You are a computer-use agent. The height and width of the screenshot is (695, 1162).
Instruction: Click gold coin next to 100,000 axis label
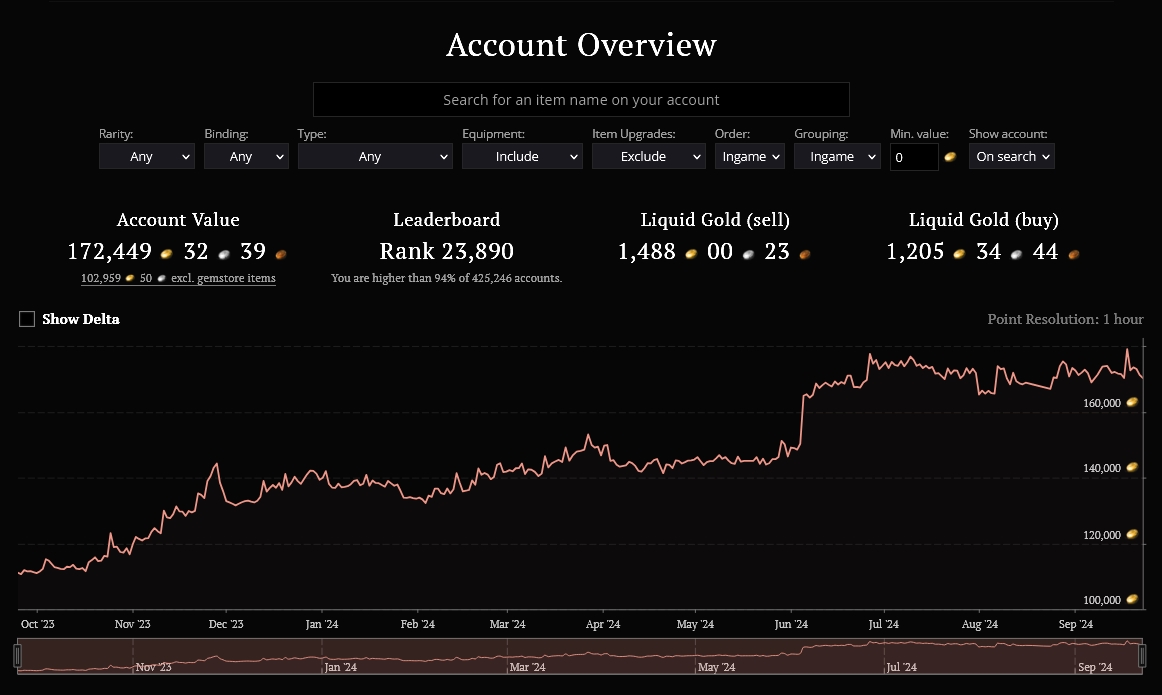1132,599
